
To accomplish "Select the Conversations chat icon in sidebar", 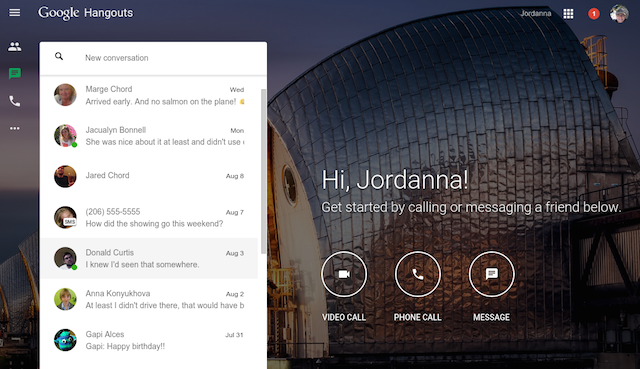I will [x=15, y=74].
